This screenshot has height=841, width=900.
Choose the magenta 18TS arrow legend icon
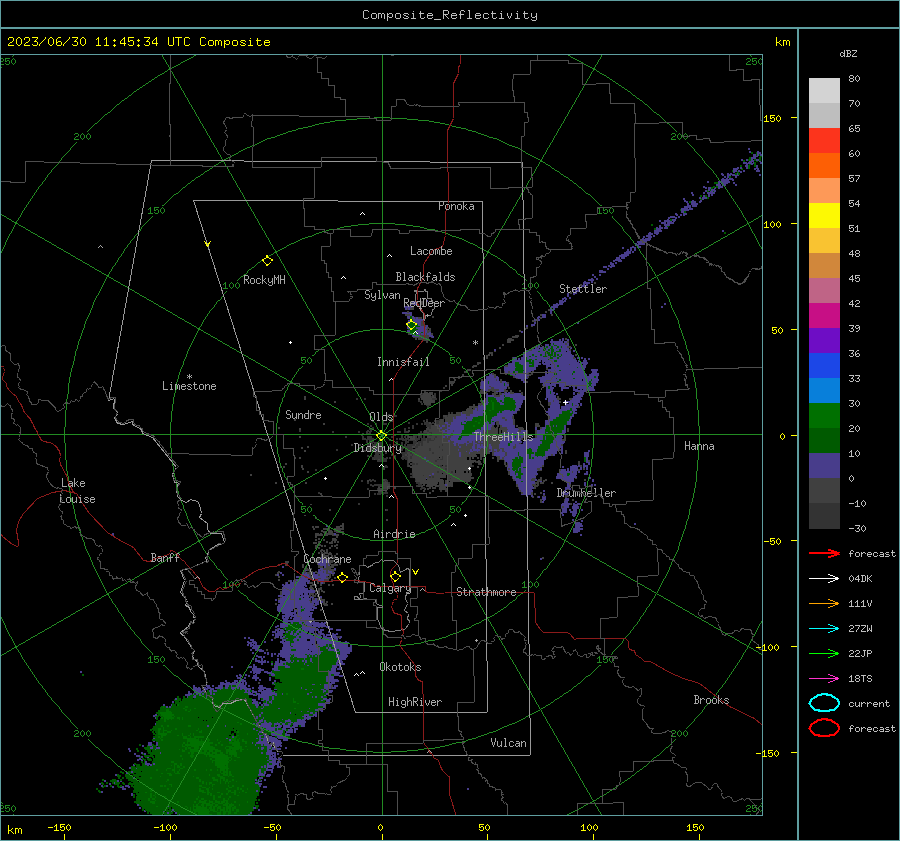824,679
